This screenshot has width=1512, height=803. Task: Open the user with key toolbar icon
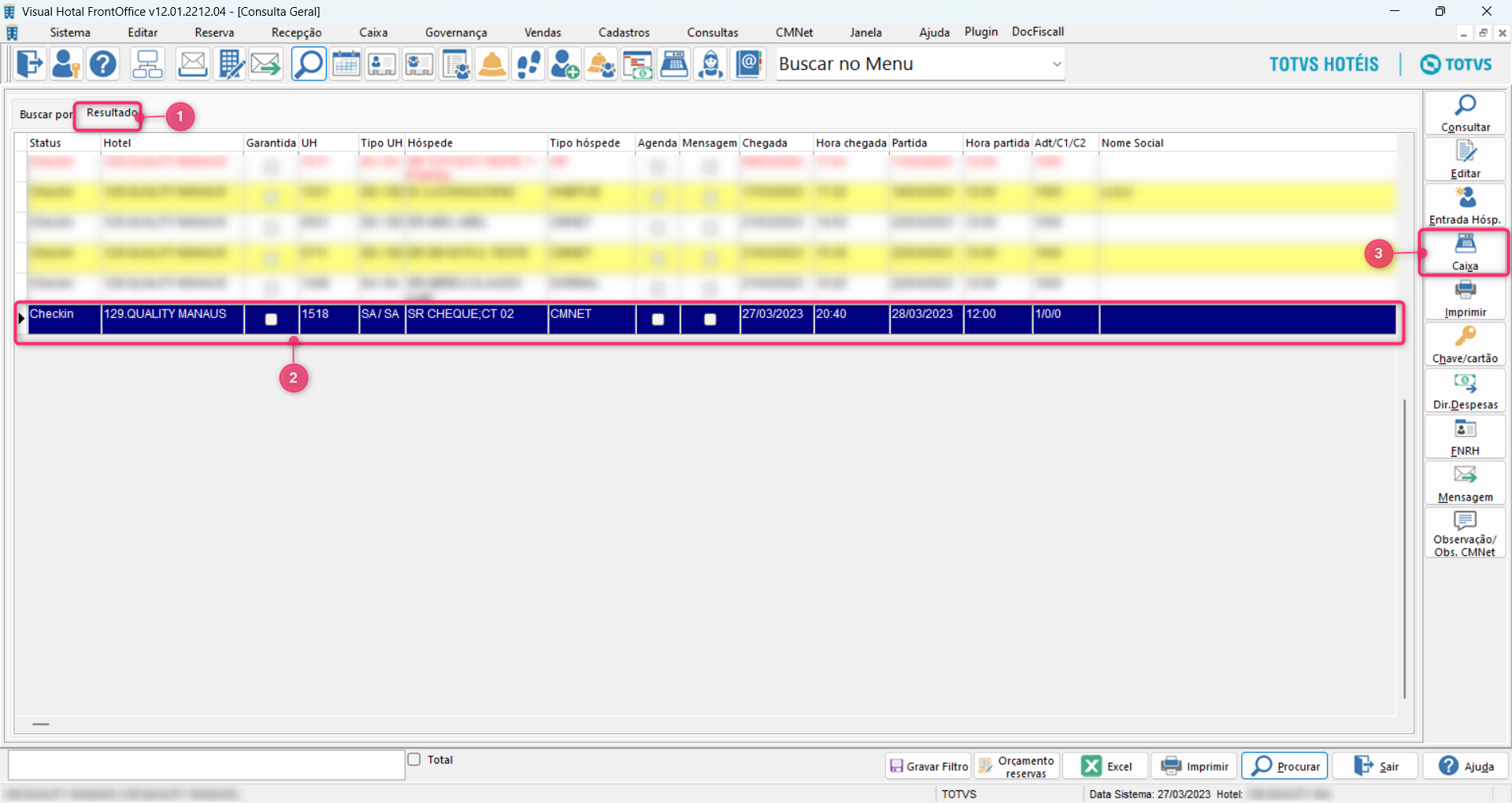(x=66, y=64)
